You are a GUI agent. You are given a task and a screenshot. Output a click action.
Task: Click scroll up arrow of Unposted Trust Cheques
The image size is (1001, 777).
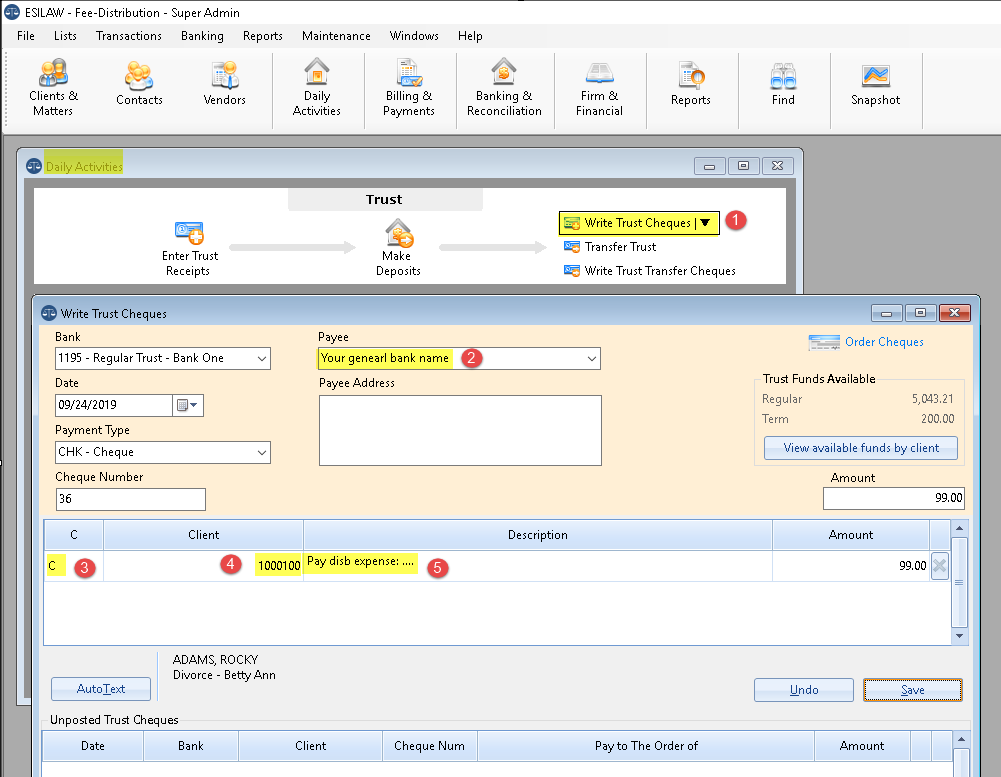click(x=961, y=739)
